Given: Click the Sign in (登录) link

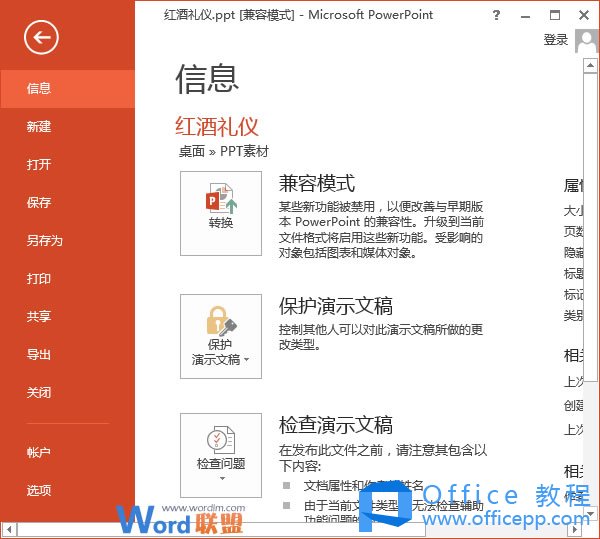Looking at the screenshot, I should 555,40.
